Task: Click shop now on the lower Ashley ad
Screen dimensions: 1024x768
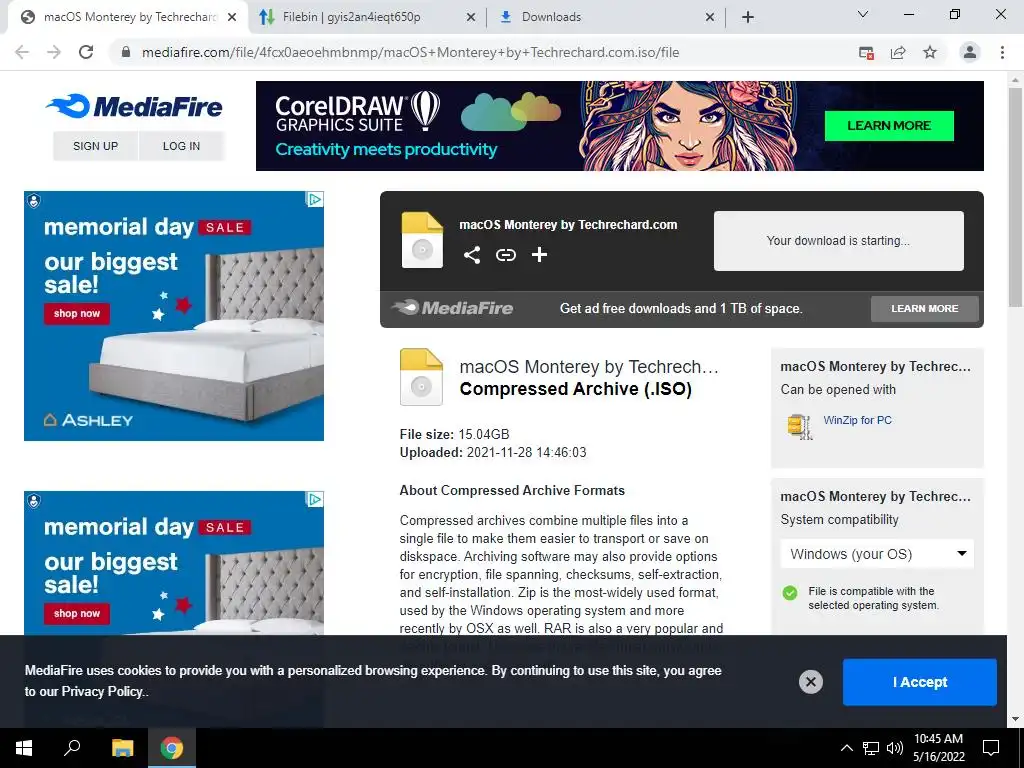Action: point(77,613)
